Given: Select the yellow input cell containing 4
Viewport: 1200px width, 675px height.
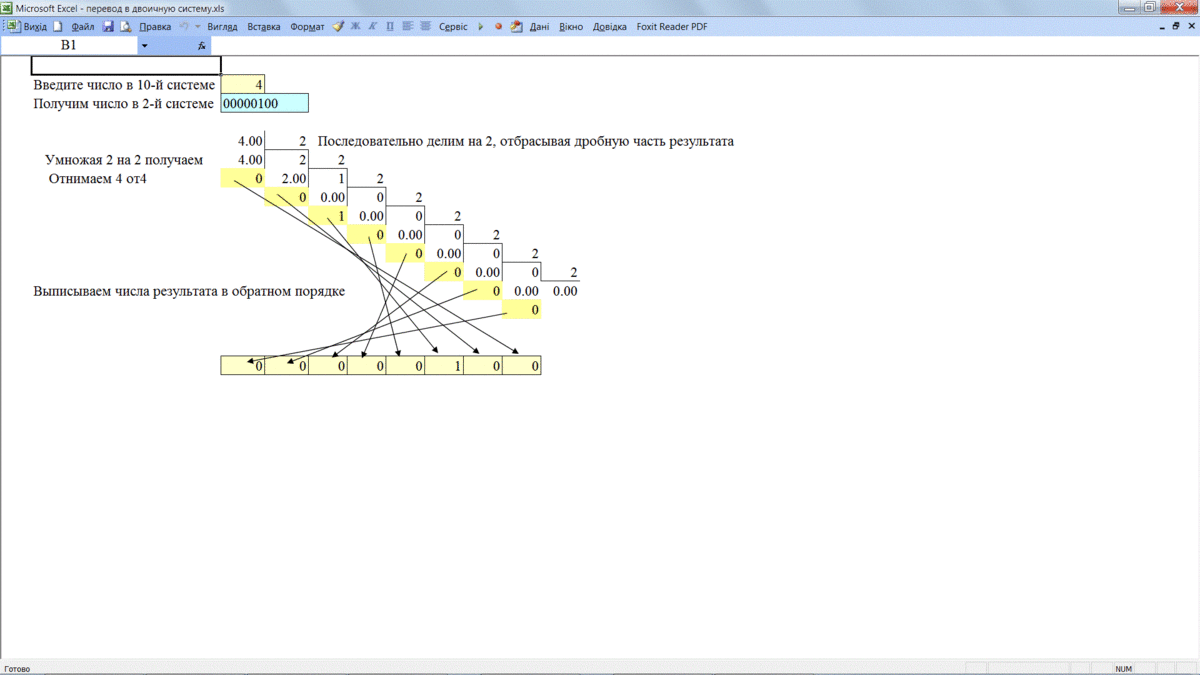Looking at the screenshot, I should tap(243, 85).
